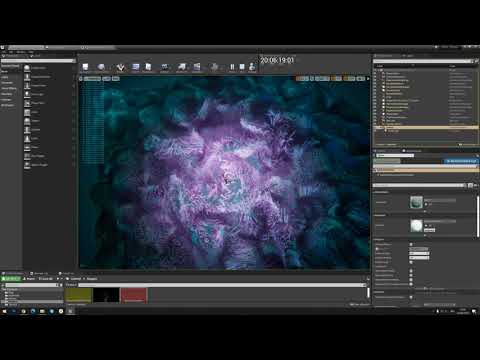Open View Options in the Content Browser
This screenshot has width=480, height=360.
(x=359, y=305)
